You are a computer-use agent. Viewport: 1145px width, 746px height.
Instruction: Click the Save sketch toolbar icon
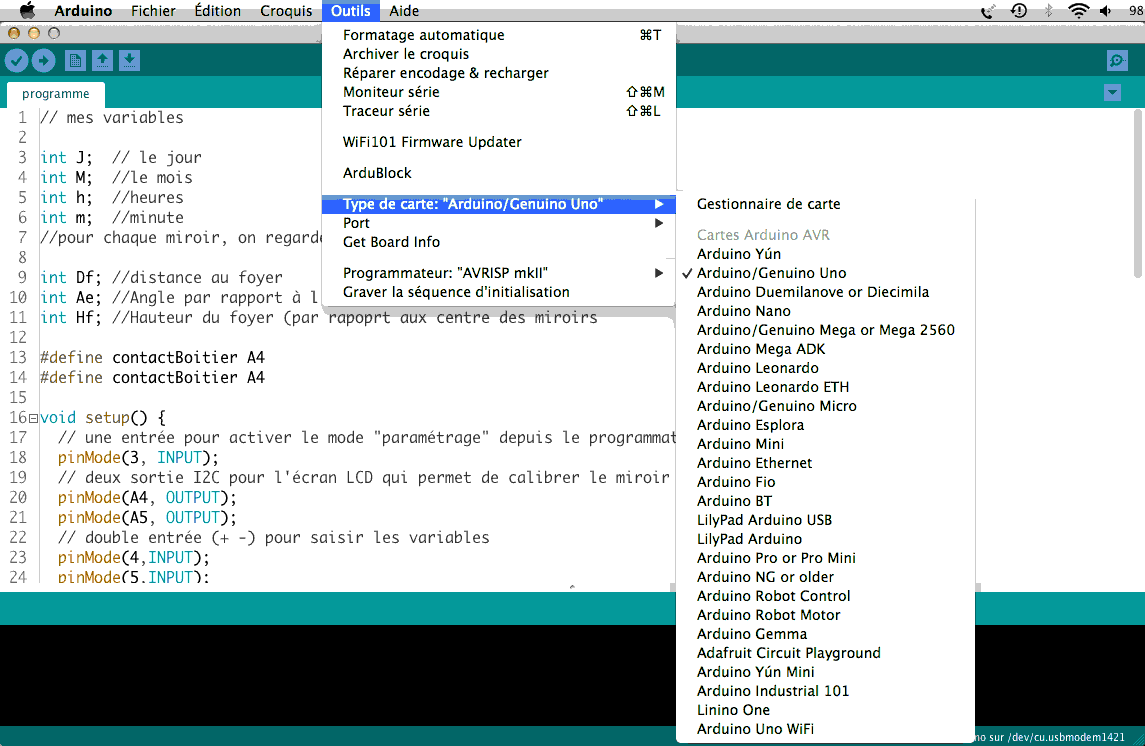[x=129, y=61]
